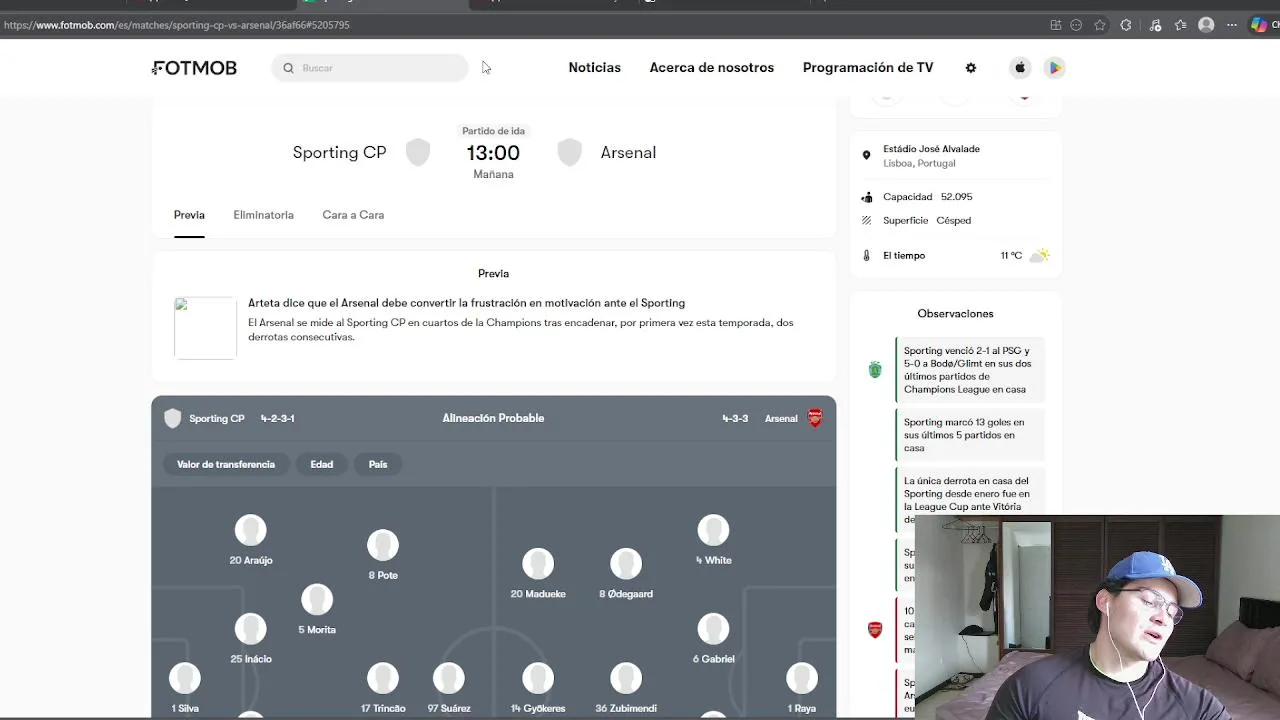The width and height of the screenshot is (1280, 720).
Task: Open Arteta preview article headline
Action: 466,303
